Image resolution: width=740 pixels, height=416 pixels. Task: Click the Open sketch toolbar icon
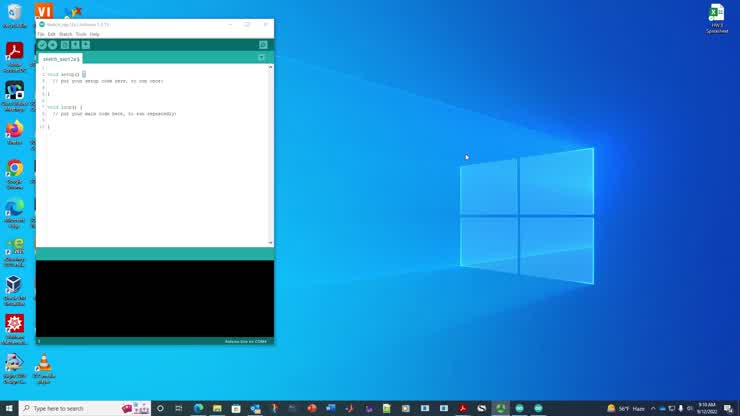click(75, 45)
